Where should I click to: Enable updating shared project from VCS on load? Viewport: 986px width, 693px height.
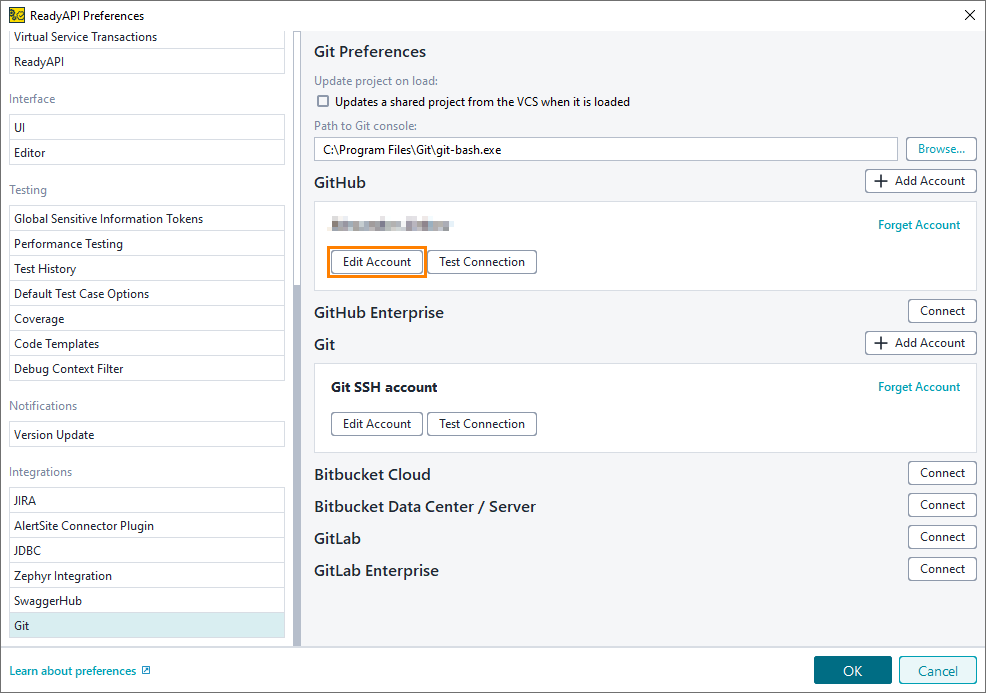tap(323, 102)
